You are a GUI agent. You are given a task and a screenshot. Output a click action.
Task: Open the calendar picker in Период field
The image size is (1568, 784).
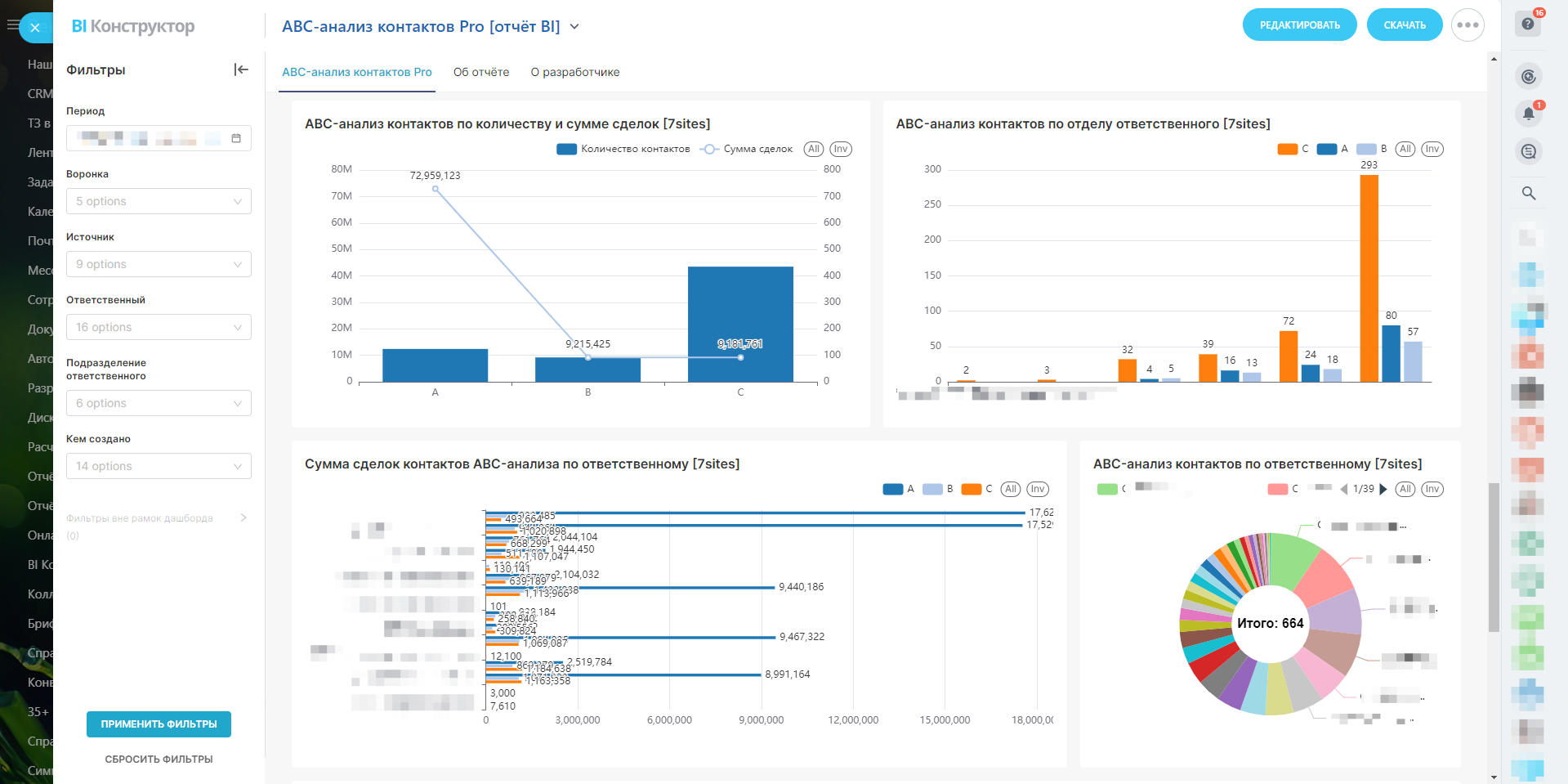click(x=236, y=138)
